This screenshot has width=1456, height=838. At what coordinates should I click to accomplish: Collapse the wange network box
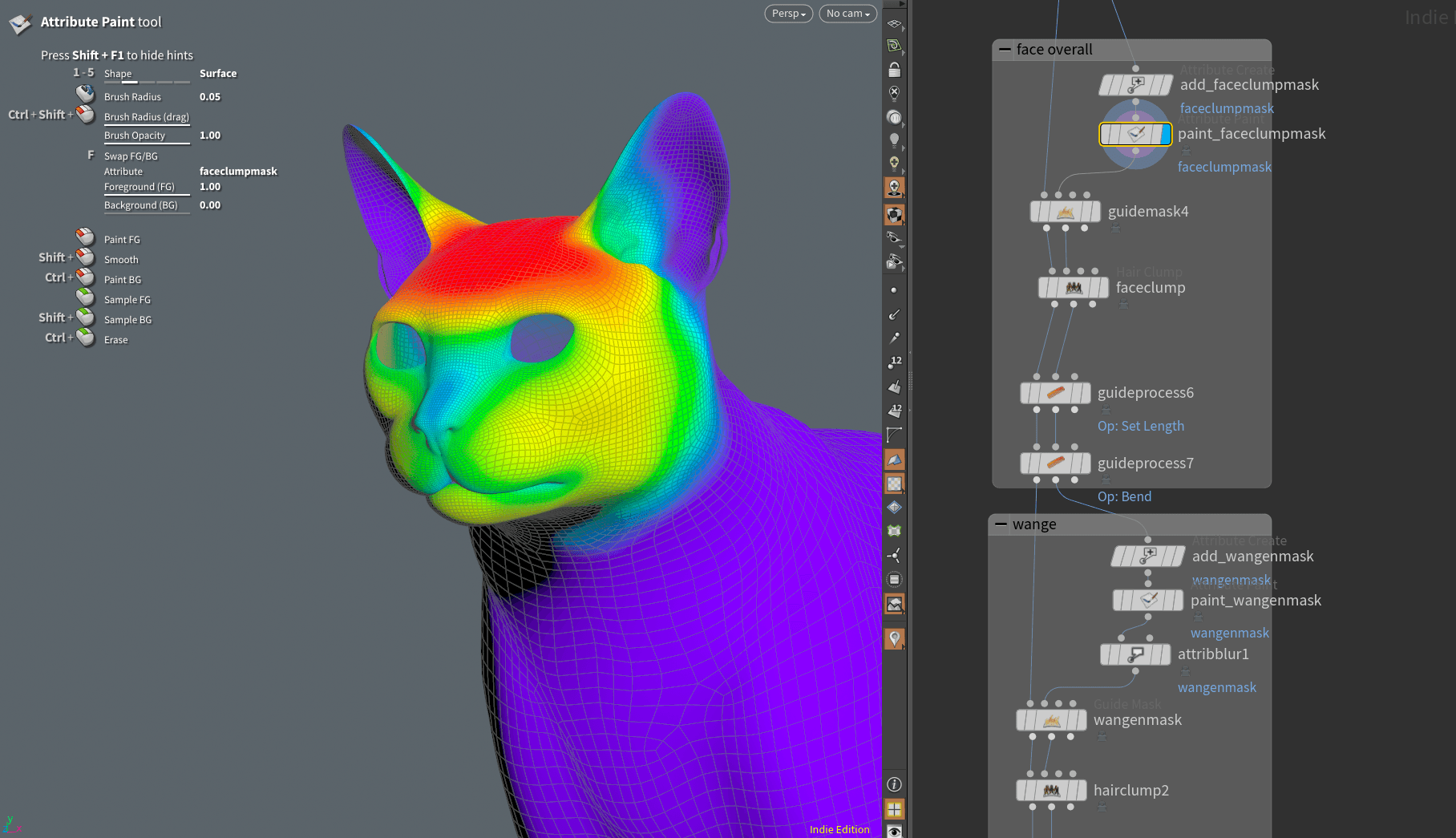[x=1001, y=524]
